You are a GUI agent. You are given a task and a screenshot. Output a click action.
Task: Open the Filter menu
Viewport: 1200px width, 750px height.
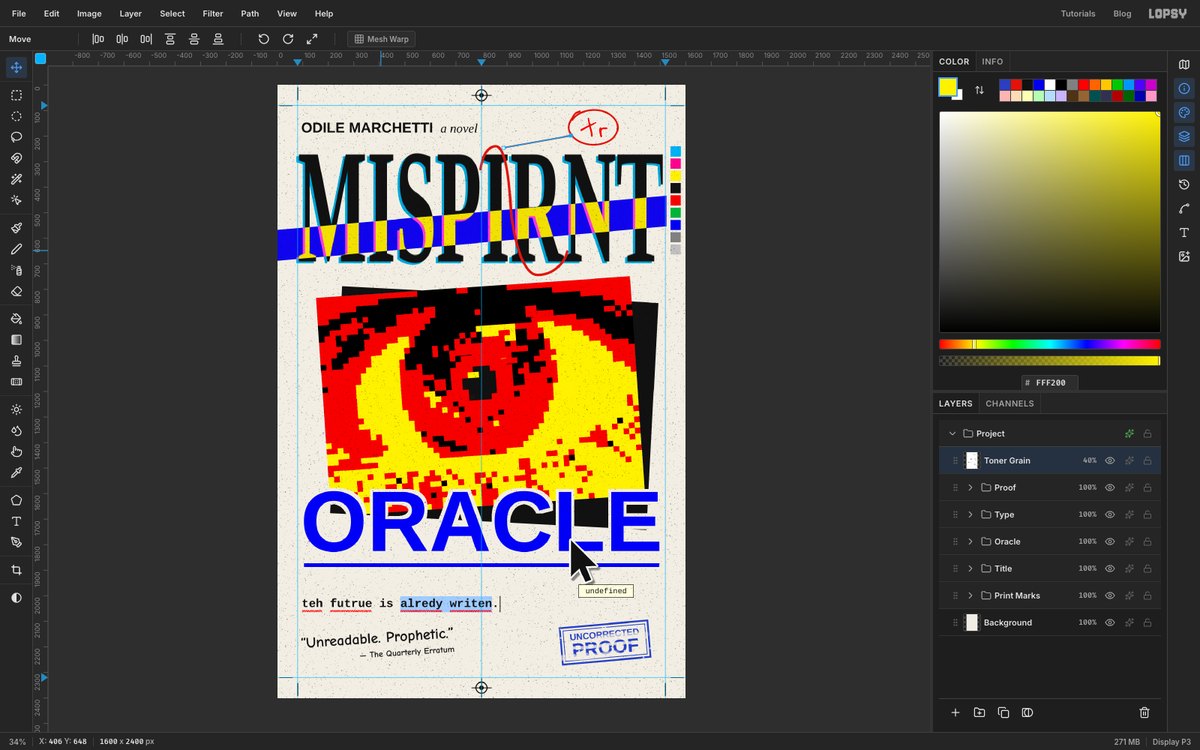pyautogui.click(x=213, y=14)
